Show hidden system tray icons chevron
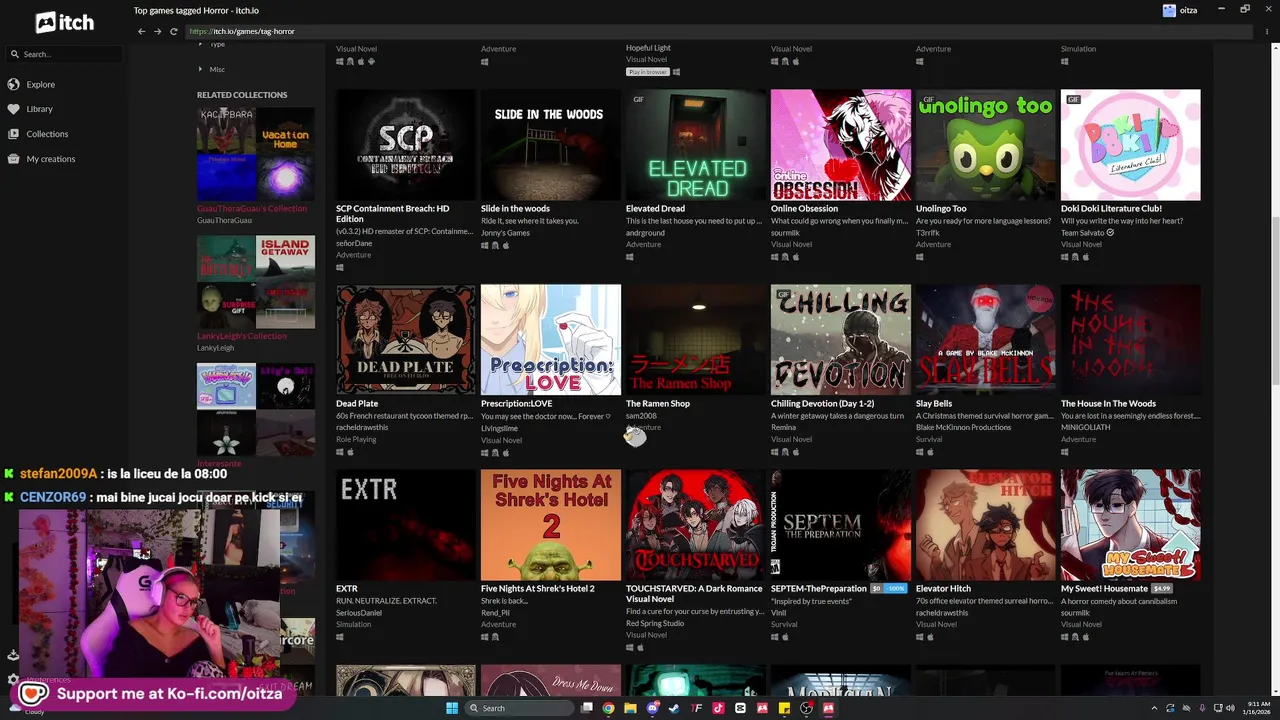 [x=1156, y=708]
